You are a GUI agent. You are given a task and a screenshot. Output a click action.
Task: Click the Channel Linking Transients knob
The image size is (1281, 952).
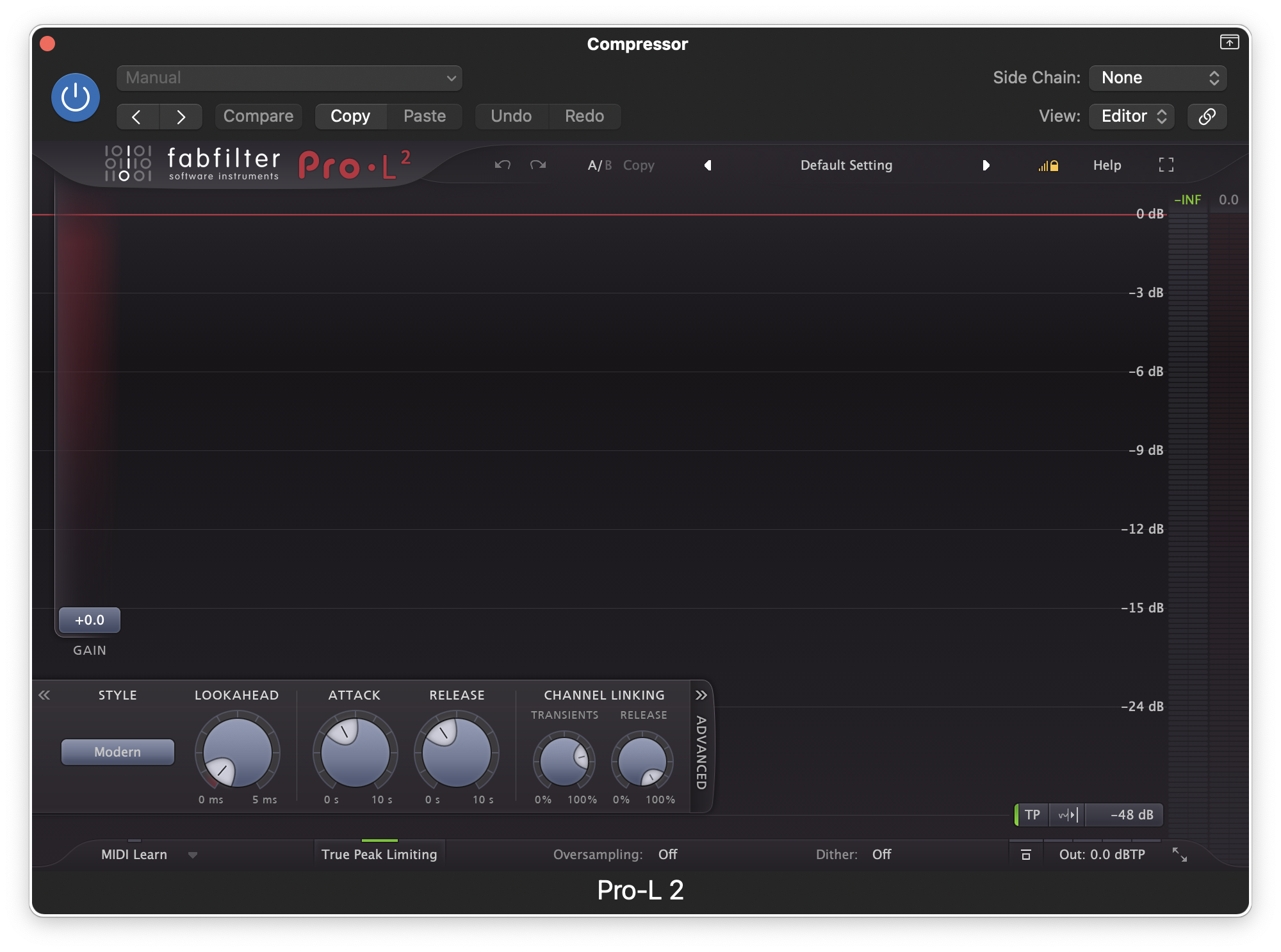[564, 762]
